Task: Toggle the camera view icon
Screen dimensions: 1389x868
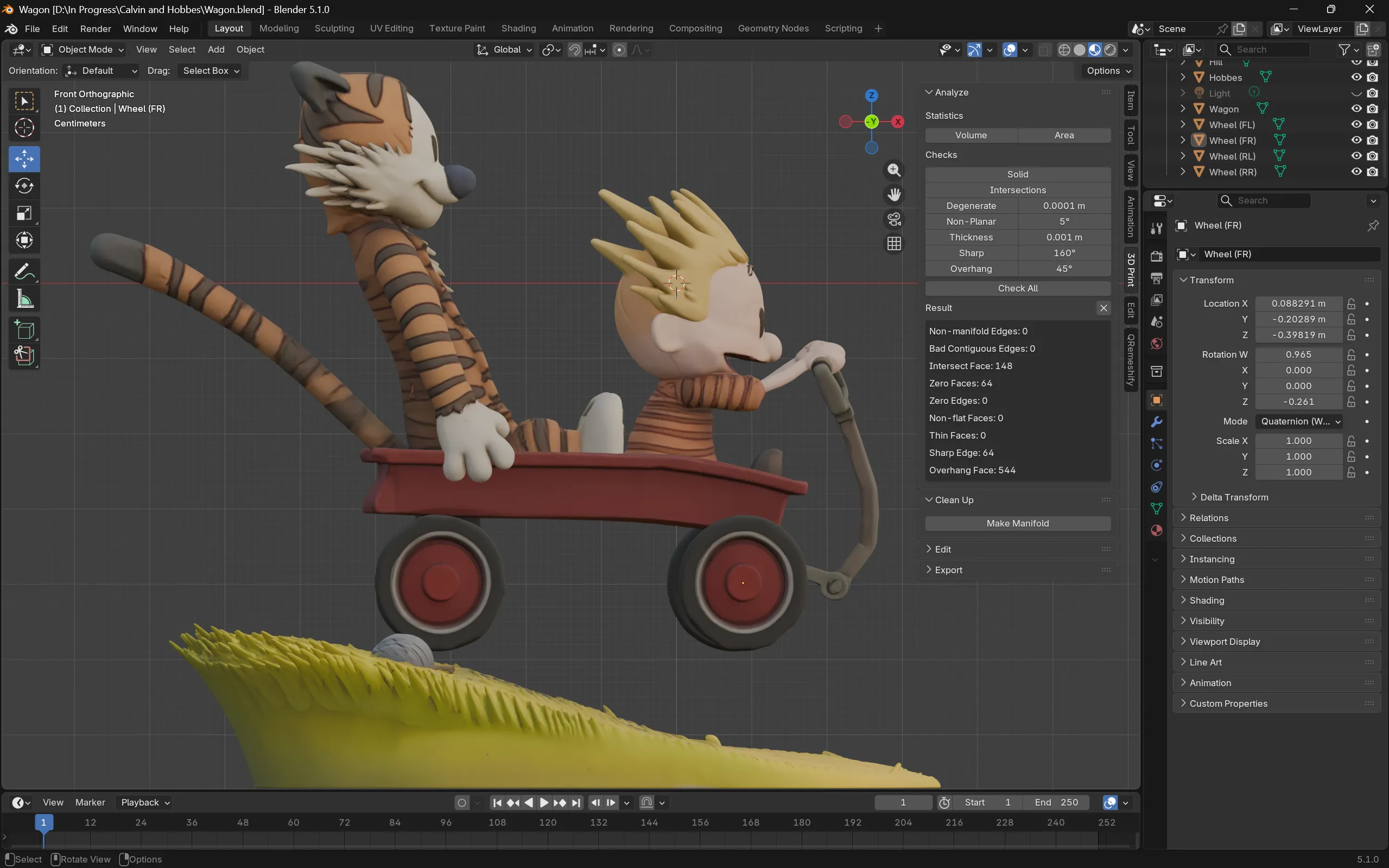Action: 893,219
